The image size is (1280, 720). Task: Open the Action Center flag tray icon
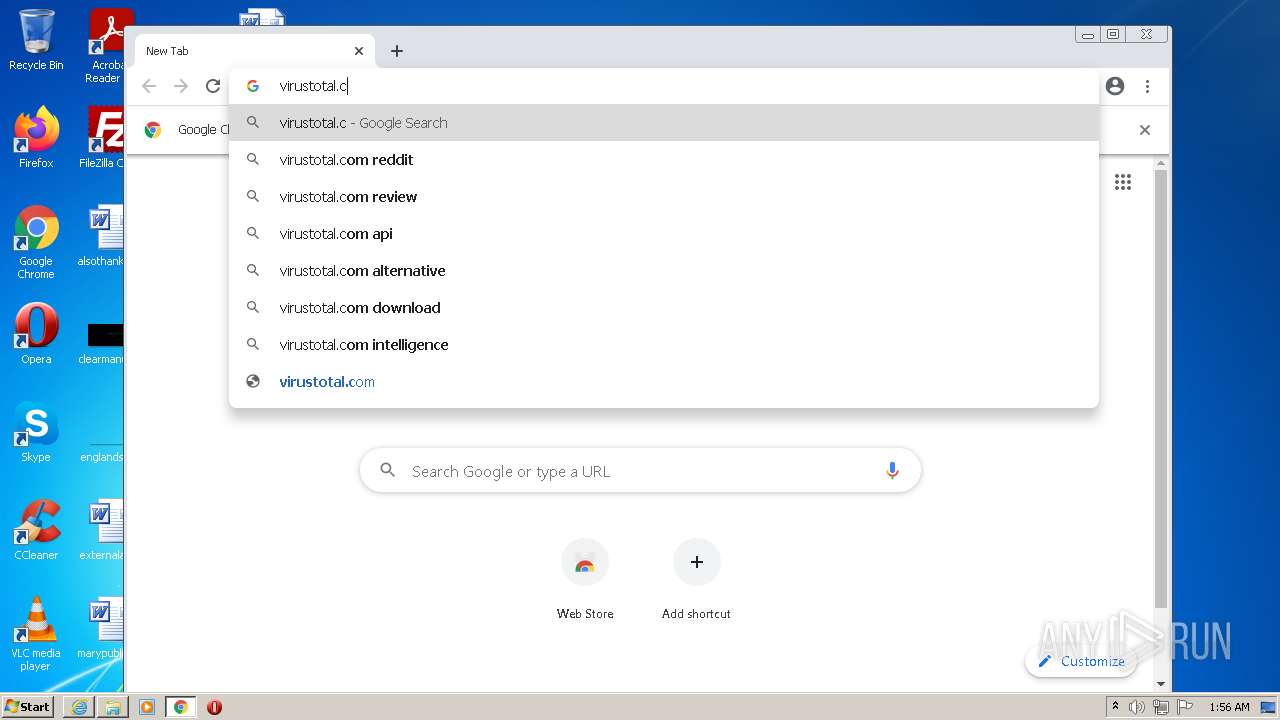pyautogui.click(x=1185, y=707)
